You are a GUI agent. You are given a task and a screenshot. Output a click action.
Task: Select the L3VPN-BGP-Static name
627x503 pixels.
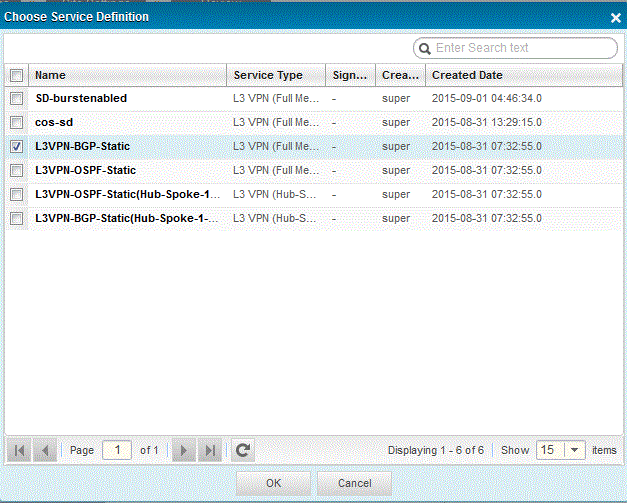[82, 146]
